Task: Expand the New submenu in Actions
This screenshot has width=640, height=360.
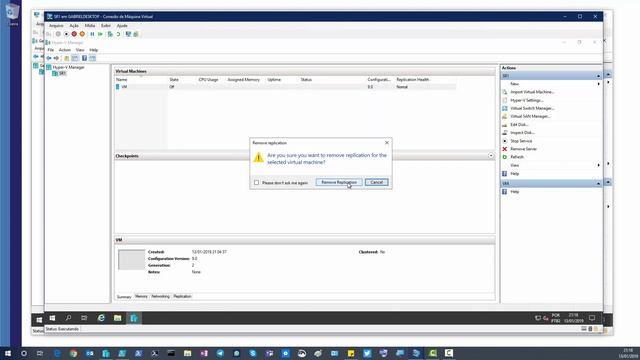Action: (x=550, y=84)
